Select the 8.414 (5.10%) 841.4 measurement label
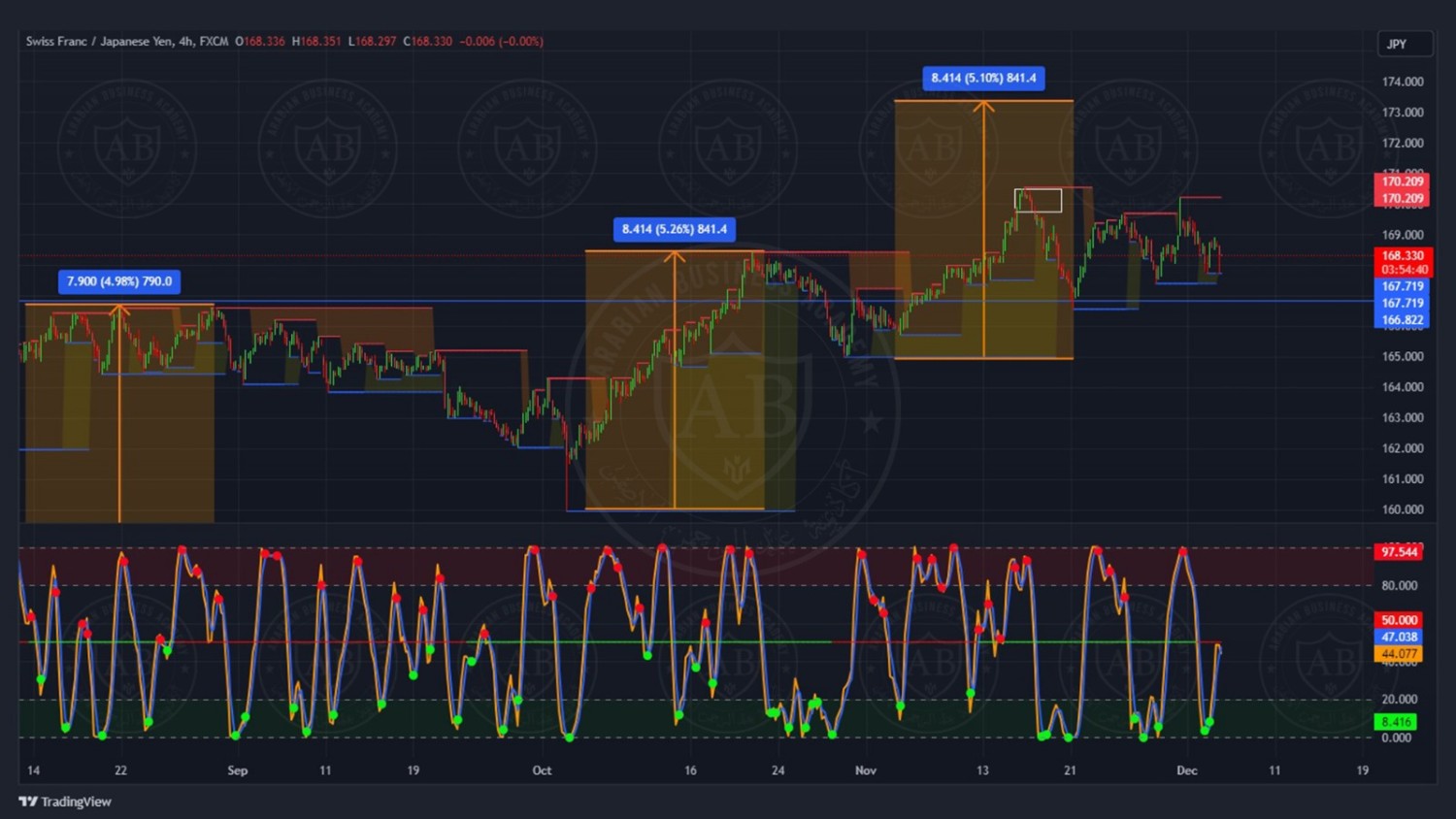Screen dimensions: 1456x819 983,78
